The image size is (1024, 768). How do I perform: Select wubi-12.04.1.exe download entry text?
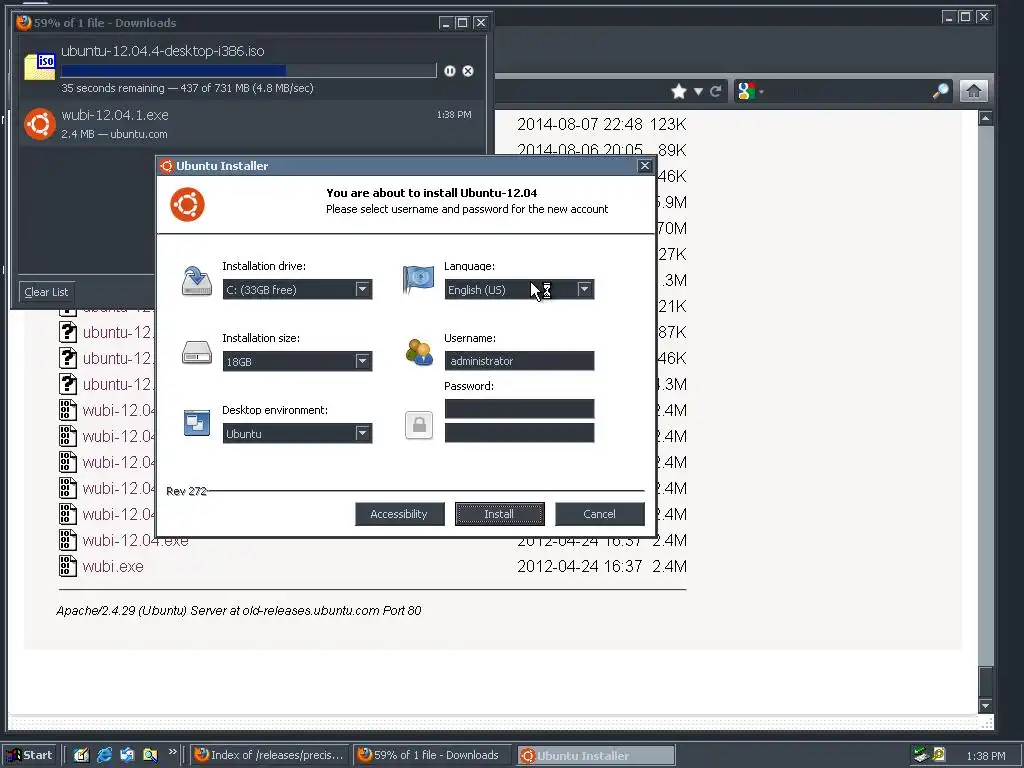click(115, 115)
